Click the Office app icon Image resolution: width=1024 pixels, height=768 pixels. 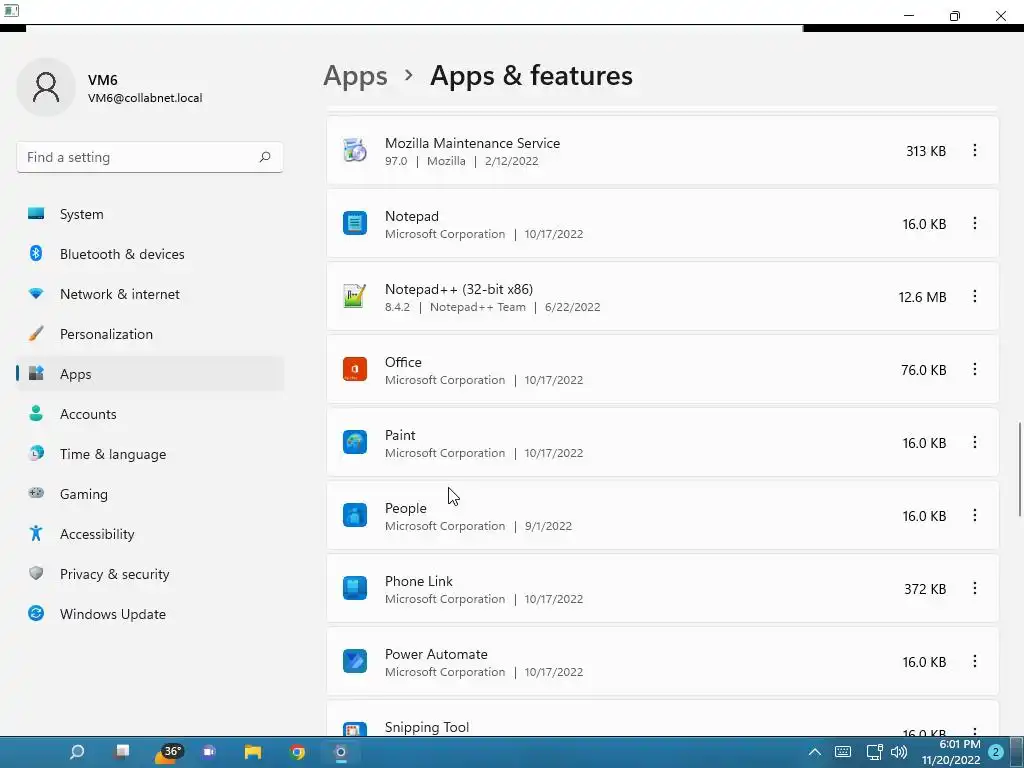coord(355,369)
